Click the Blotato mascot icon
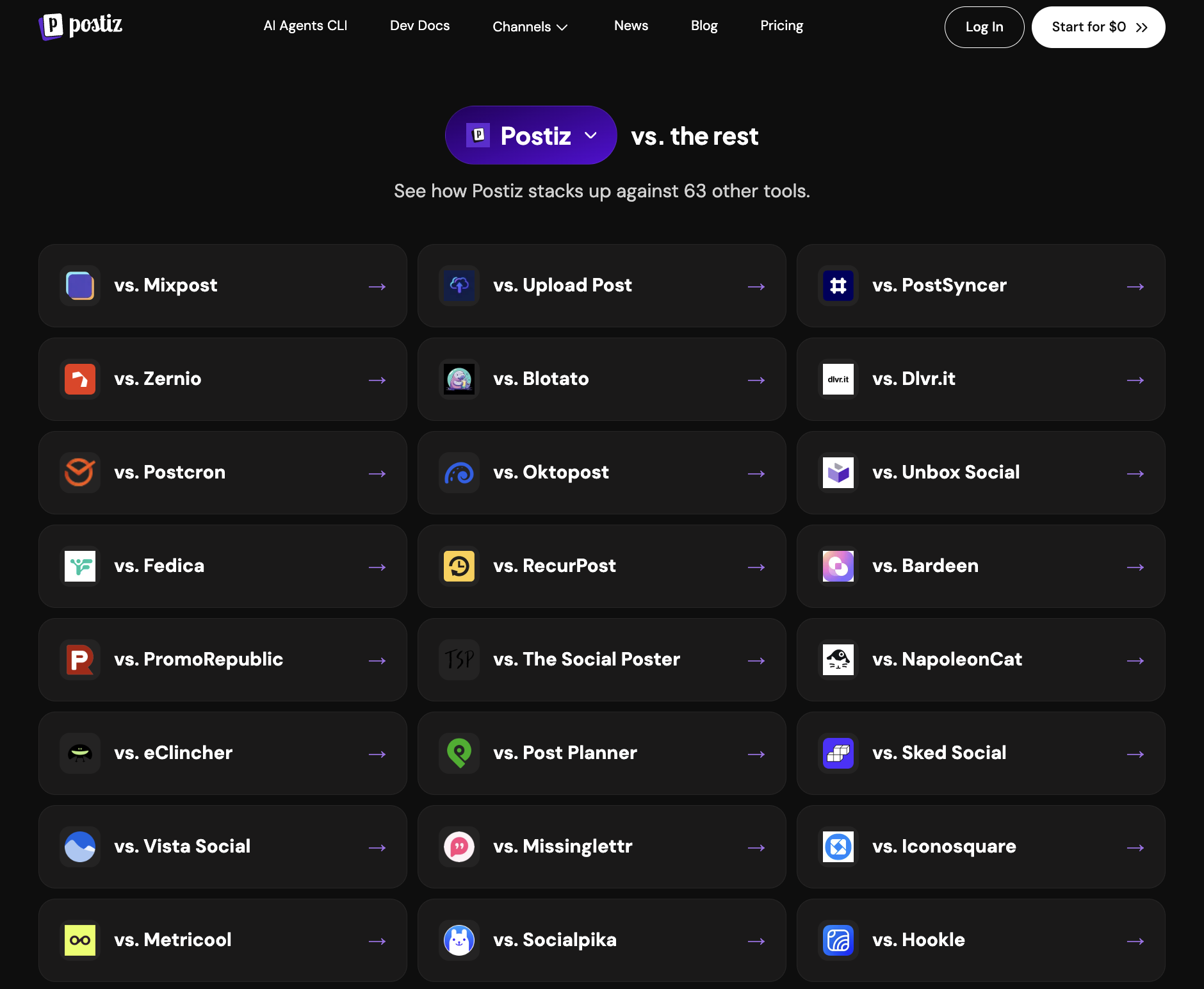Screen dimensions: 1204x989 [459, 379]
